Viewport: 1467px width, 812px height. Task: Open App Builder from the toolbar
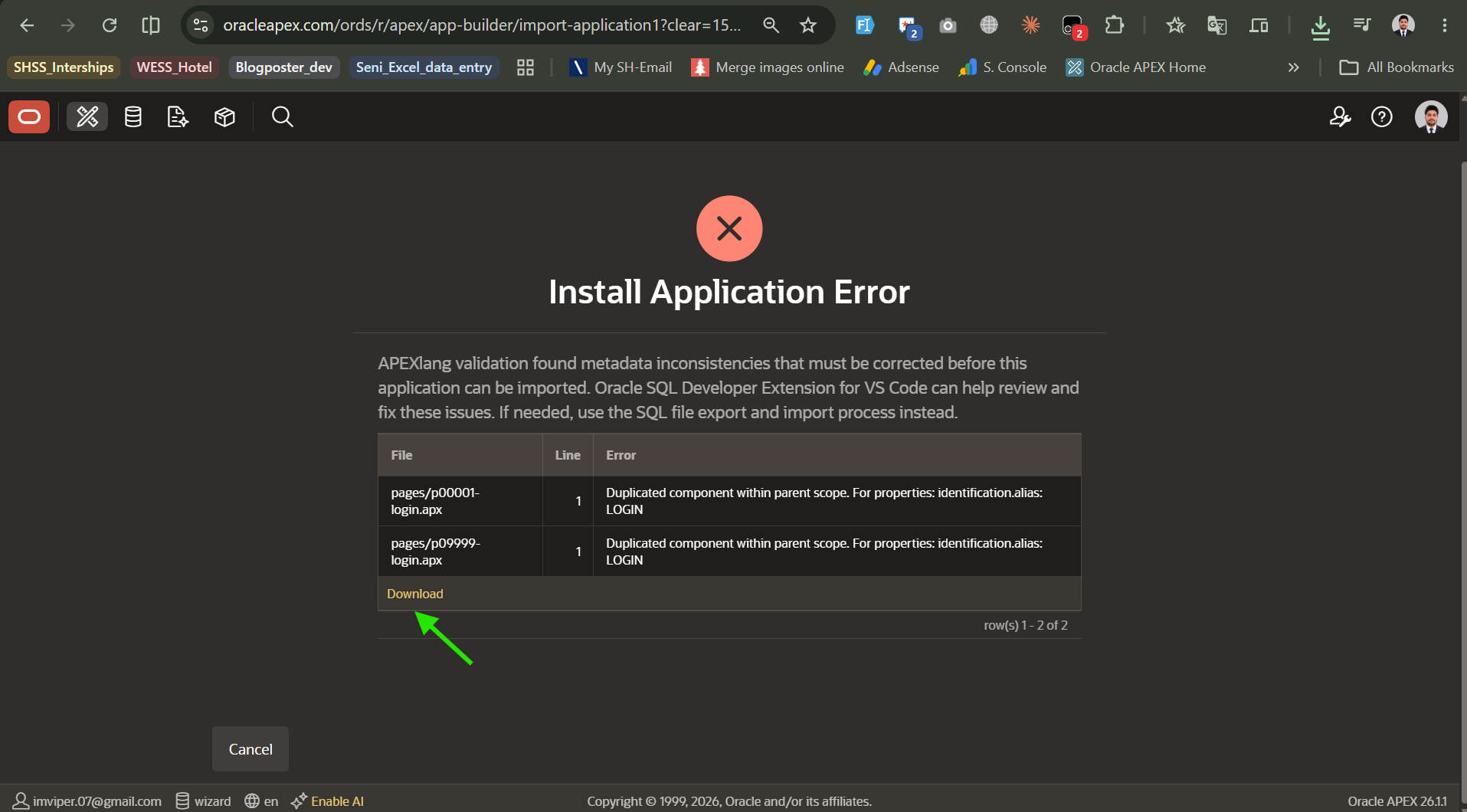[x=87, y=116]
